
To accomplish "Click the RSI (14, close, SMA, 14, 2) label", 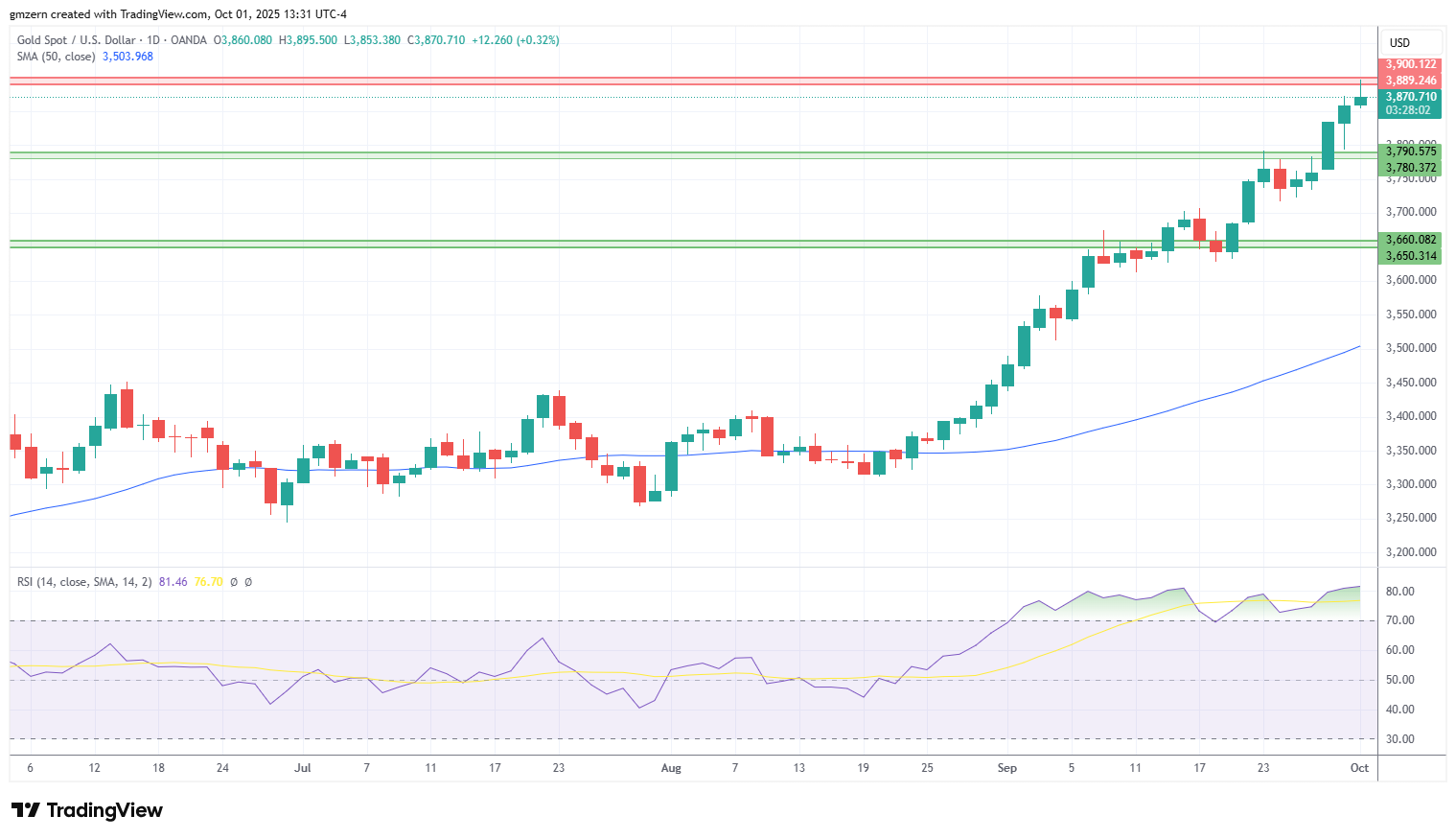I will pos(84,582).
